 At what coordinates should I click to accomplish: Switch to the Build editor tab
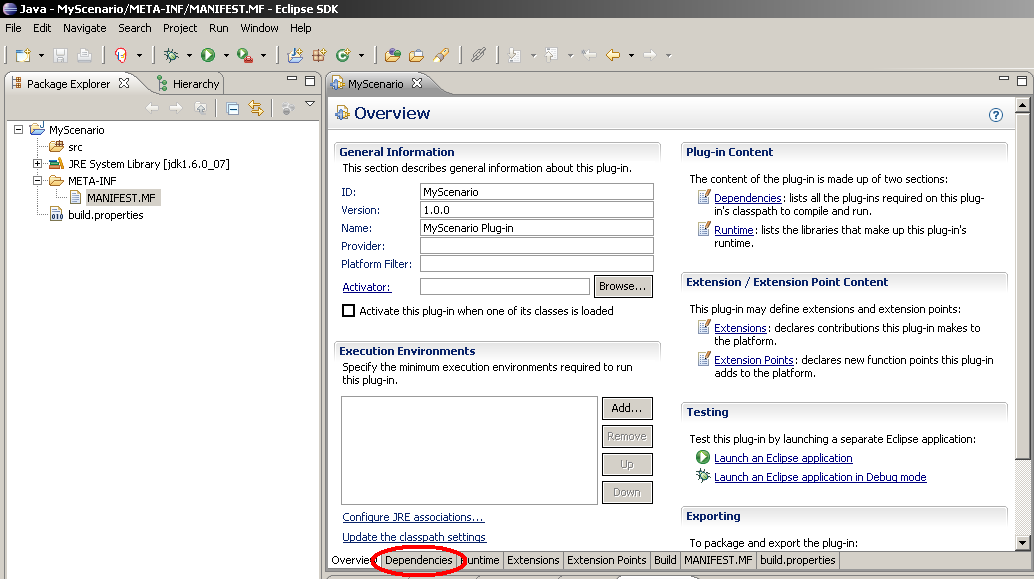click(x=665, y=560)
